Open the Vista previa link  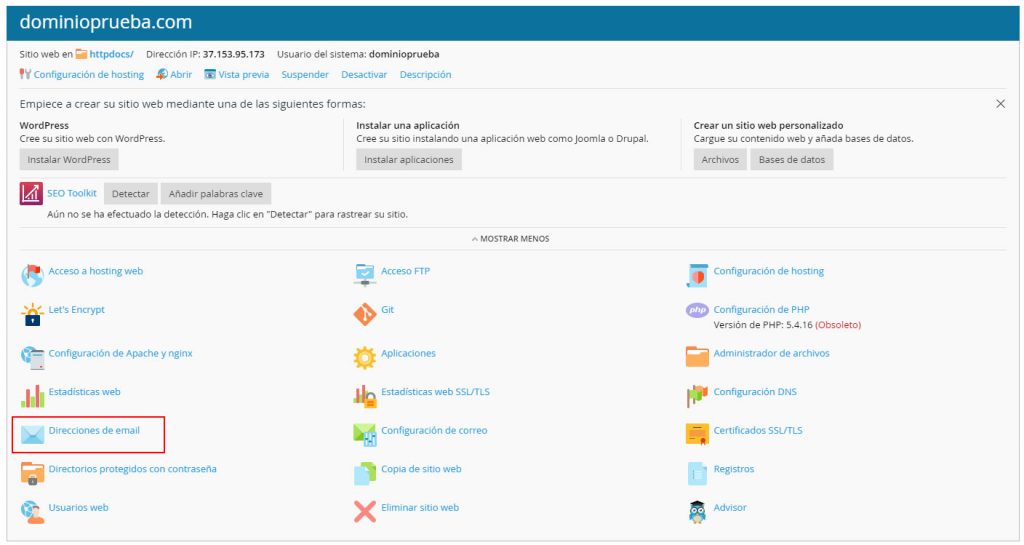[243, 75]
